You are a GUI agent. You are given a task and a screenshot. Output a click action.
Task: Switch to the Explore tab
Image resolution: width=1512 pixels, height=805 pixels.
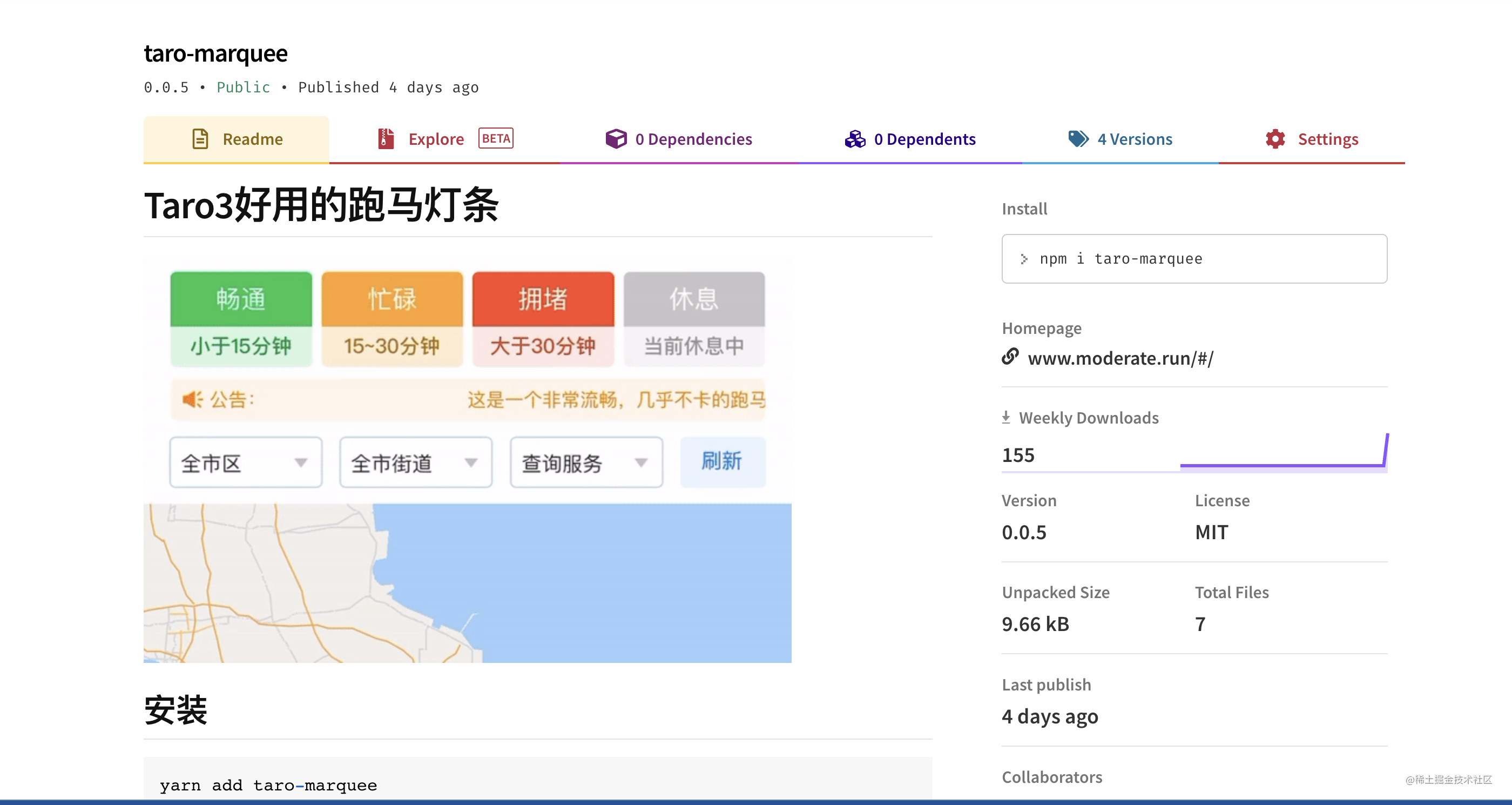click(x=444, y=139)
